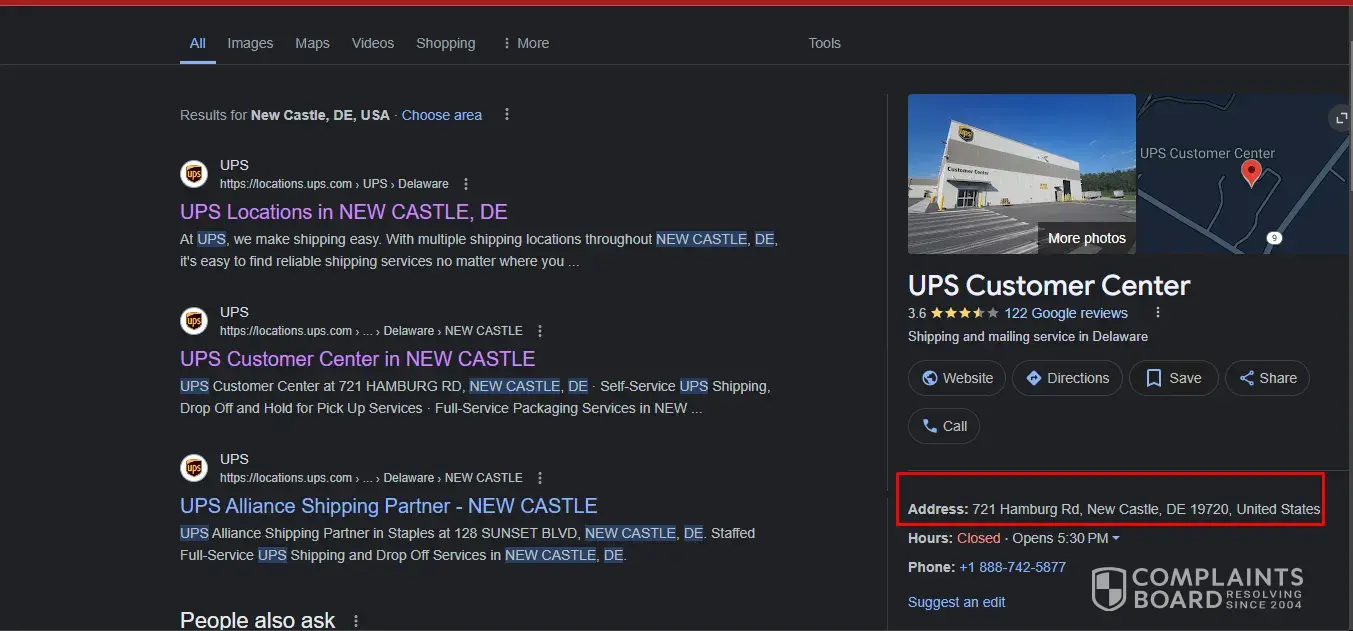Screen dimensions: 1353x631
Task: Switch to the Maps tab
Action: click(312, 43)
